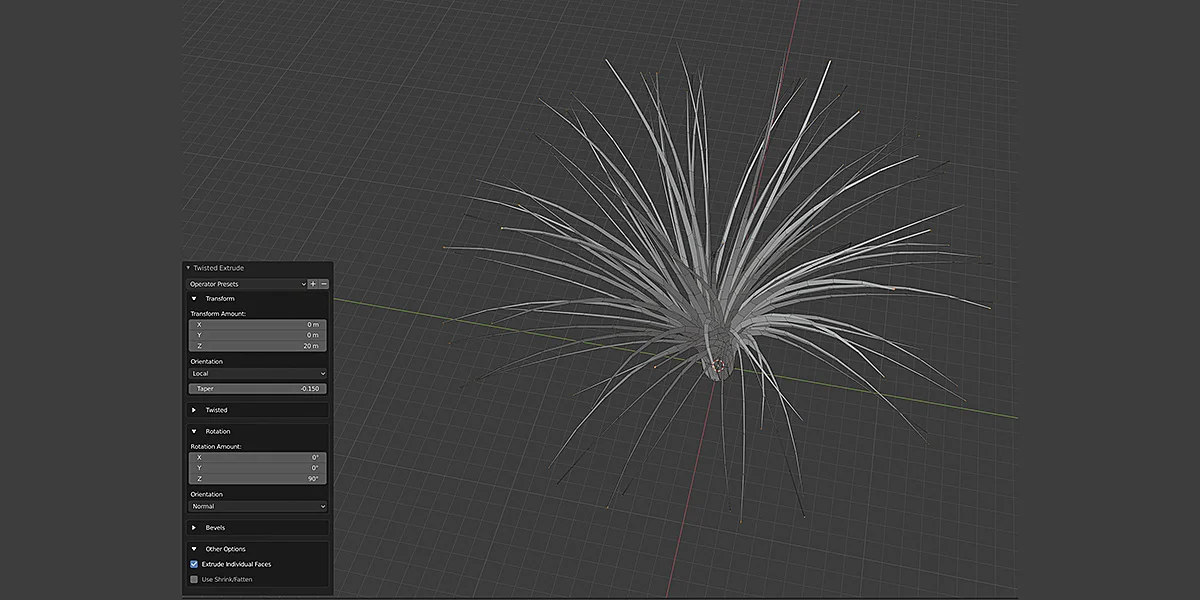Open the Orientation dropdown set to Normal
Viewport: 1200px width, 600px height.
[257, 506]
